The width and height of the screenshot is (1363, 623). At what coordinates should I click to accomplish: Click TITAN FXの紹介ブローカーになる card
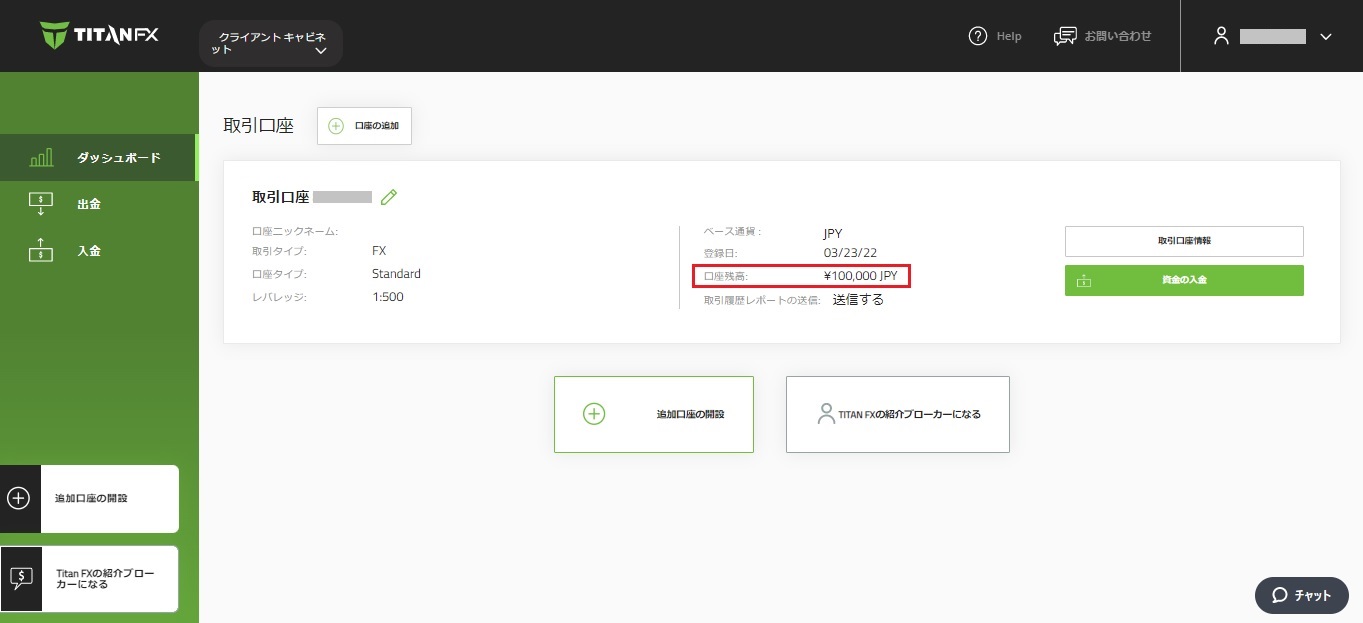coord(898,414)
